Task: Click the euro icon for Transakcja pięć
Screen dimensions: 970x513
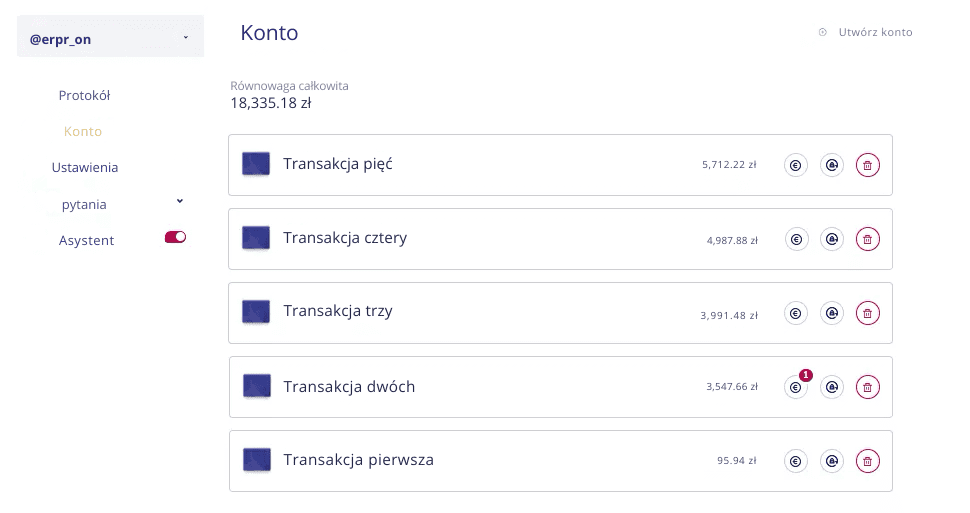Action: tap(796, 166)
